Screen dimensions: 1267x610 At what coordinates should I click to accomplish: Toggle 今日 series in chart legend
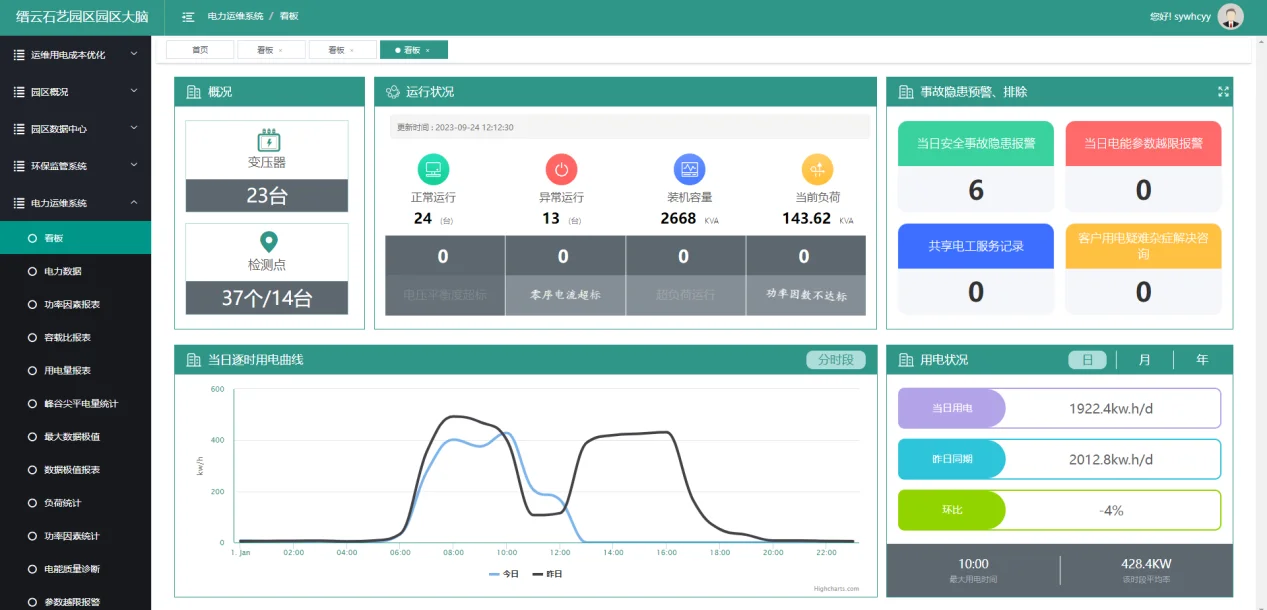504,574
